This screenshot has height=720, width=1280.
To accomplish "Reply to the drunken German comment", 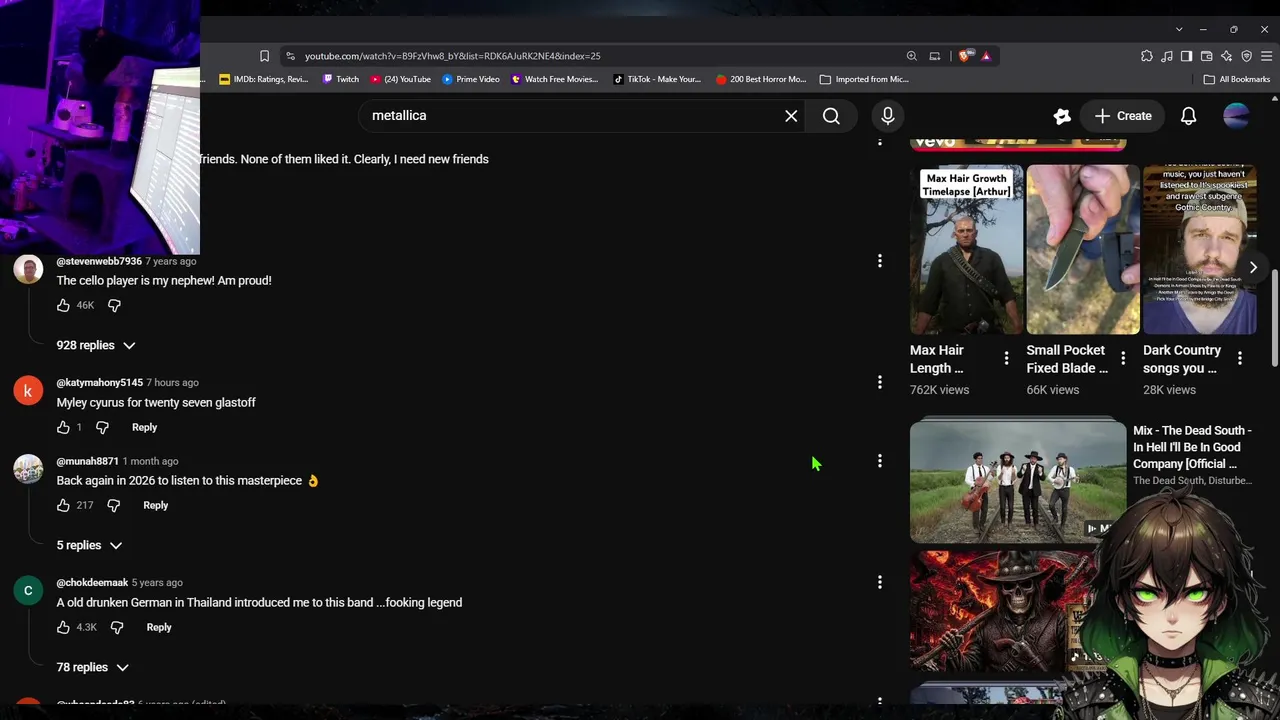I will click(x=159, y=627).
